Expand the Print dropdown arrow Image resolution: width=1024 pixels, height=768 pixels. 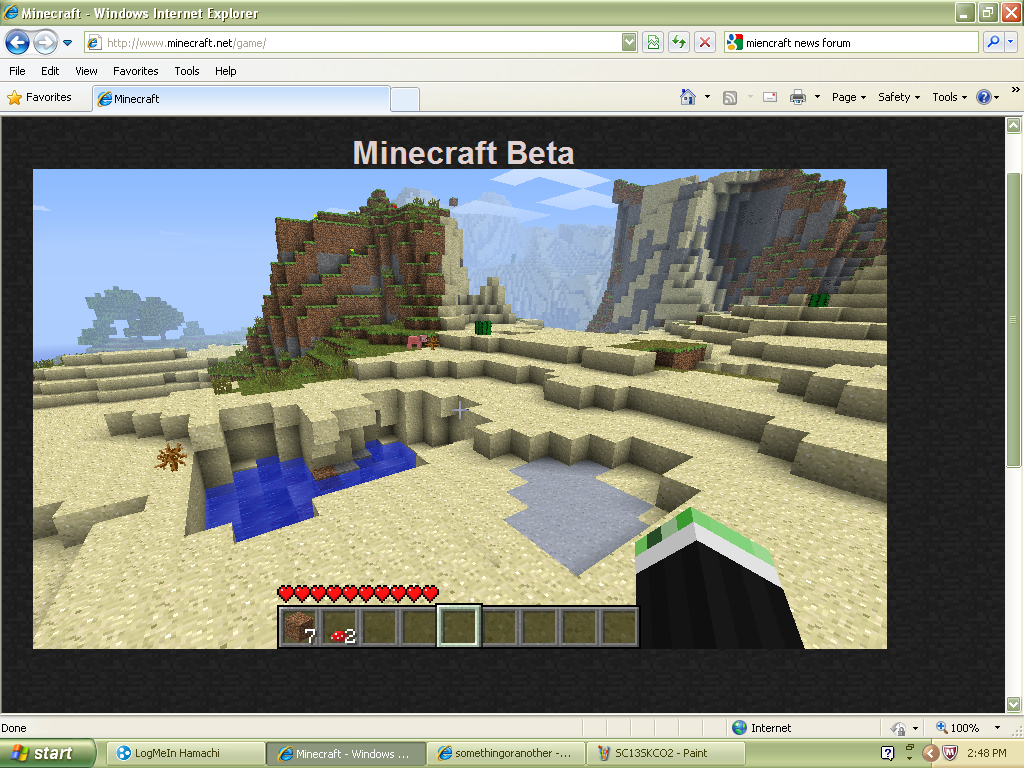click(817, 97)
